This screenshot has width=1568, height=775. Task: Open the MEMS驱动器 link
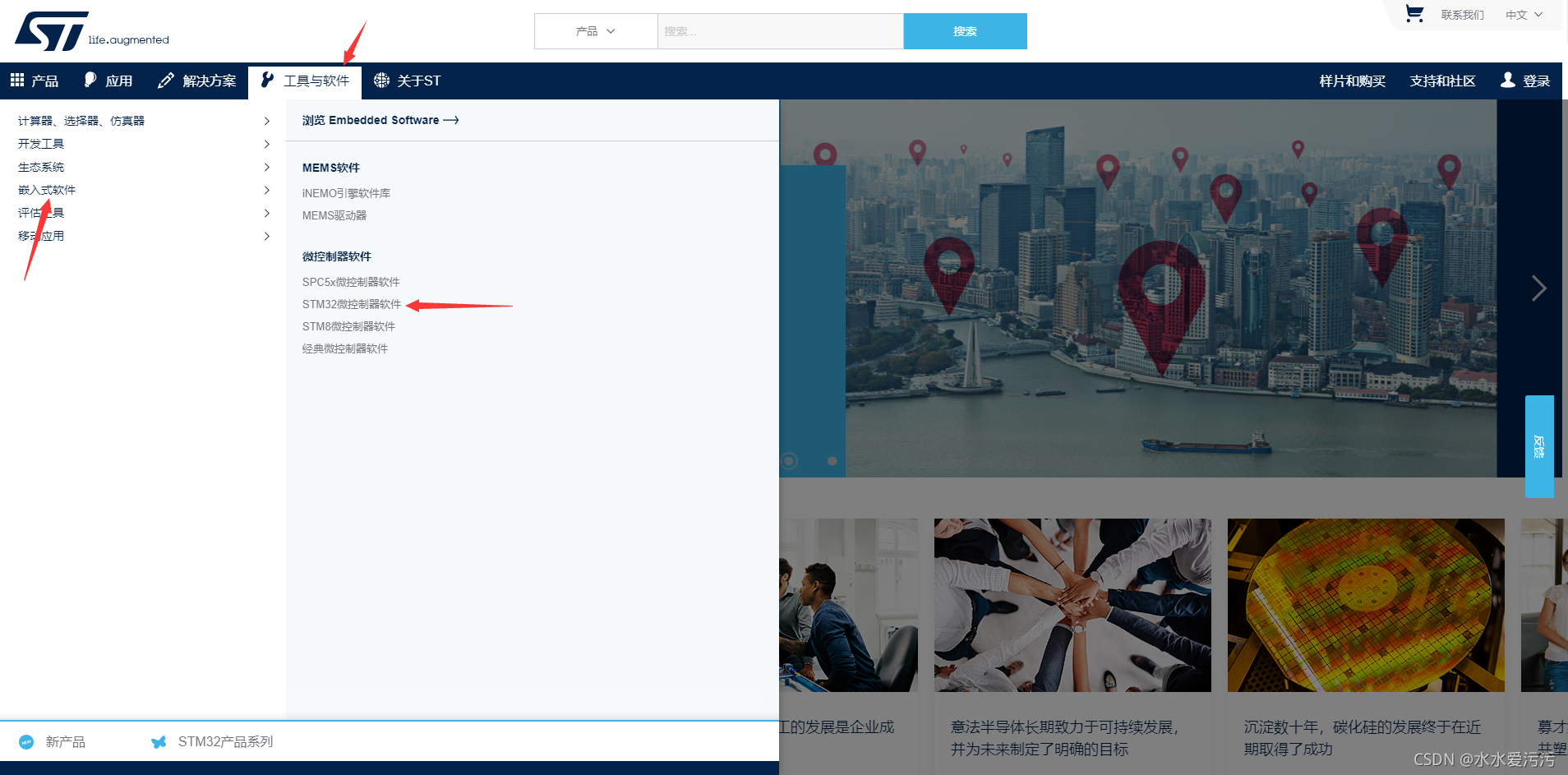click(334, 215)
